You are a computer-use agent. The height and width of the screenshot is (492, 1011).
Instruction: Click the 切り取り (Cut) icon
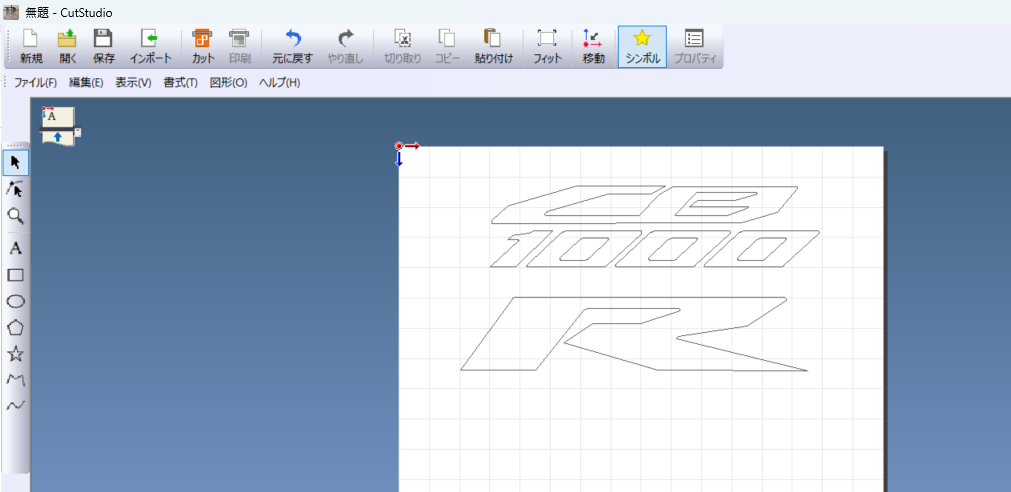(x=403, y=46)
